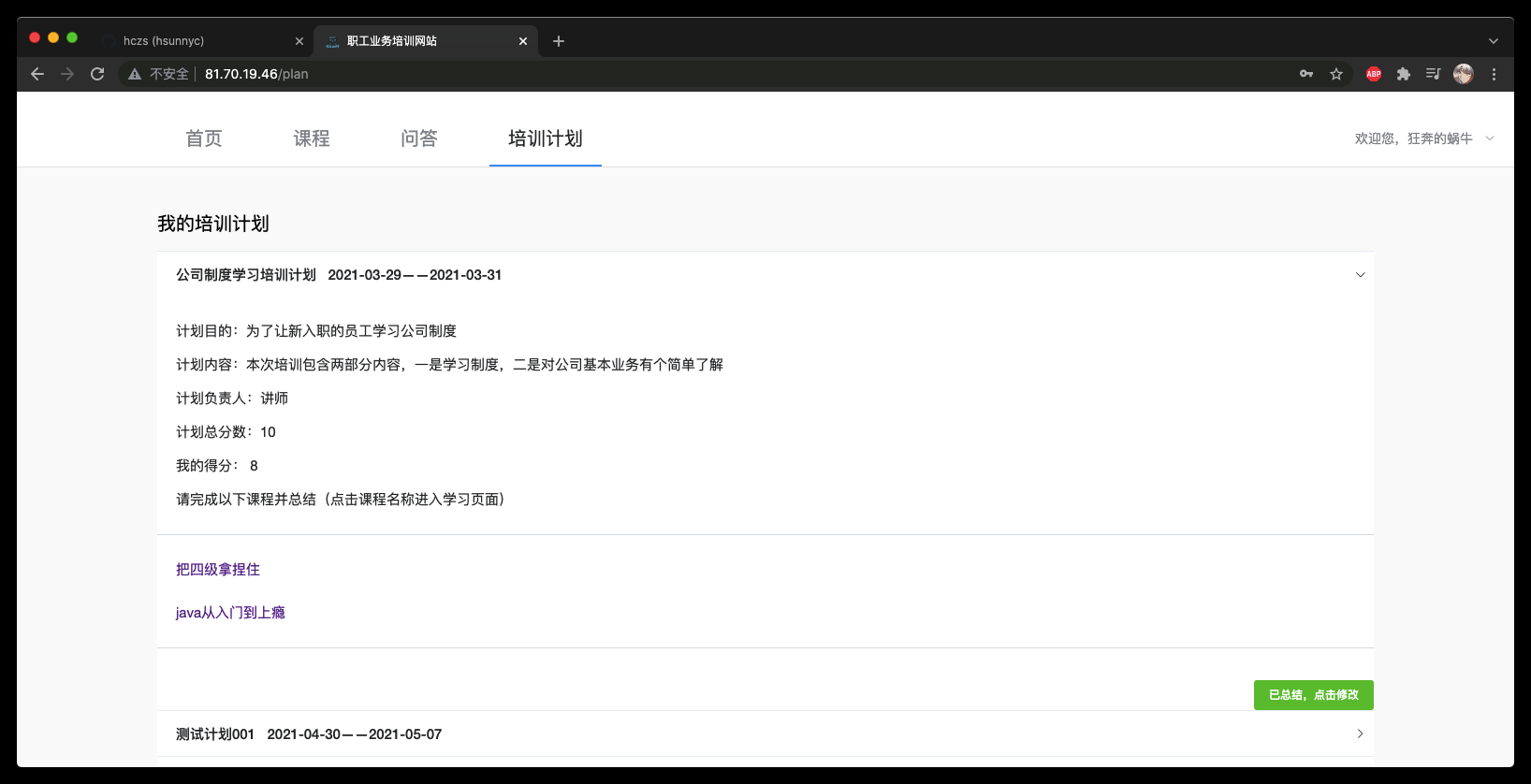Click the browser back arrow
The width and height of the screenshot is (1531, 784).
pos(37,74)
